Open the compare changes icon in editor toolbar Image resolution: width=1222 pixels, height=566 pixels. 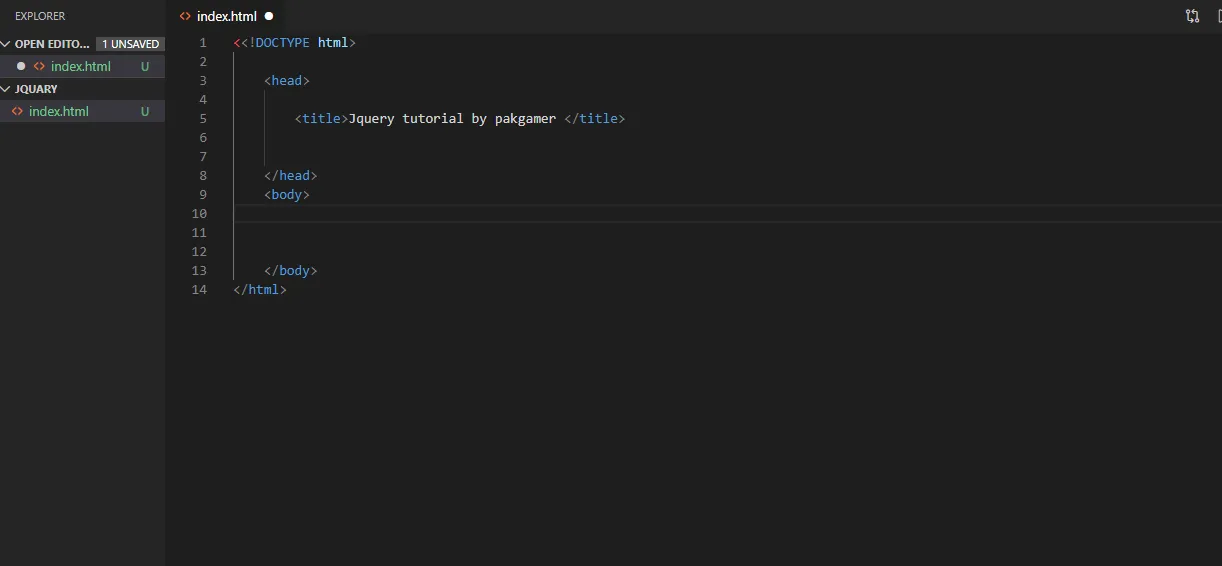(1192, 16)
